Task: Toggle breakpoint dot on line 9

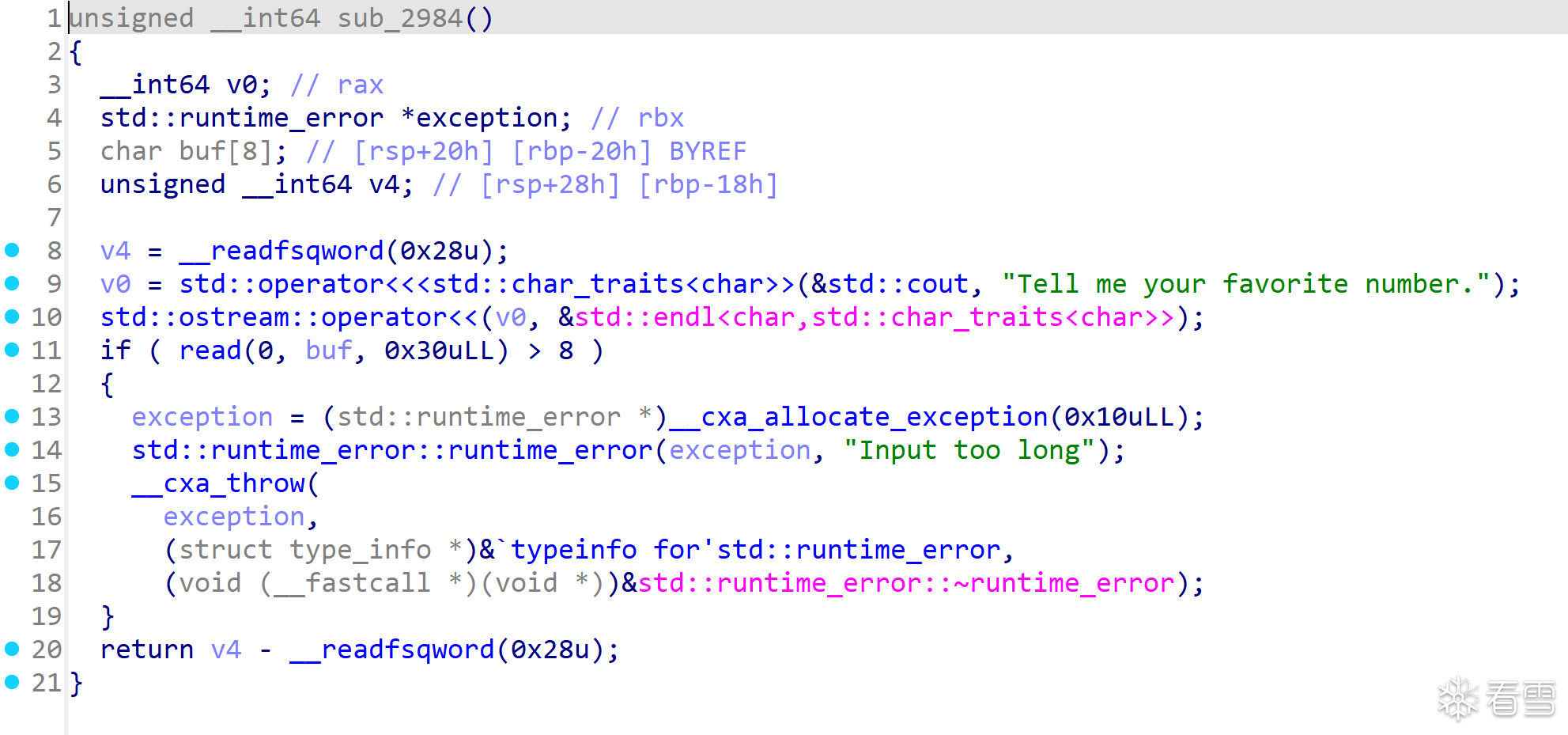Action: tap(12, 283)
